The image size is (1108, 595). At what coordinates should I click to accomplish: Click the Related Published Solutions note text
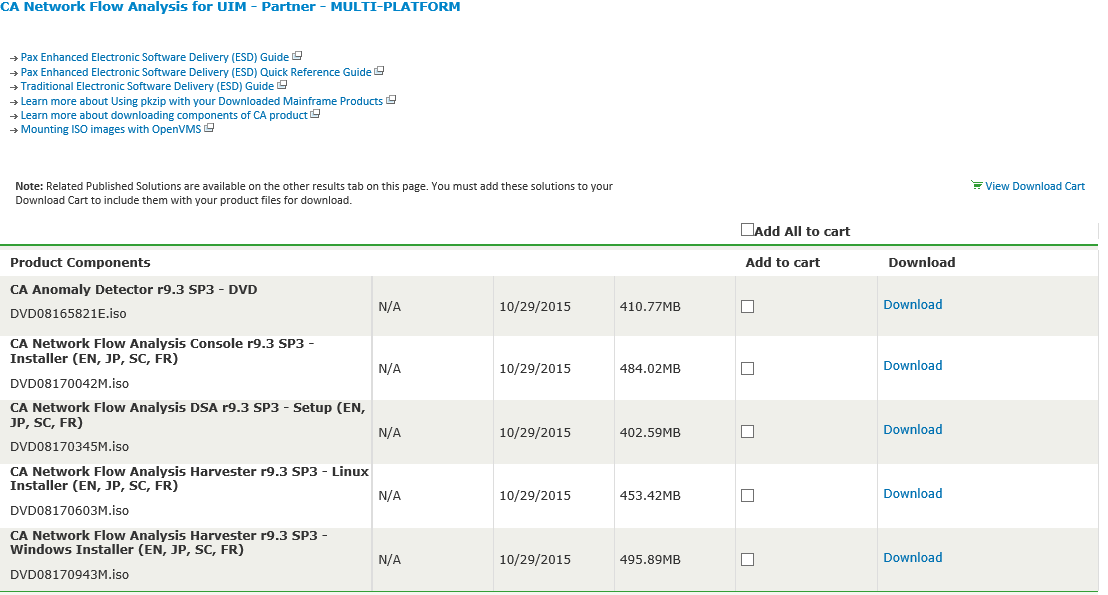[314, 193]
